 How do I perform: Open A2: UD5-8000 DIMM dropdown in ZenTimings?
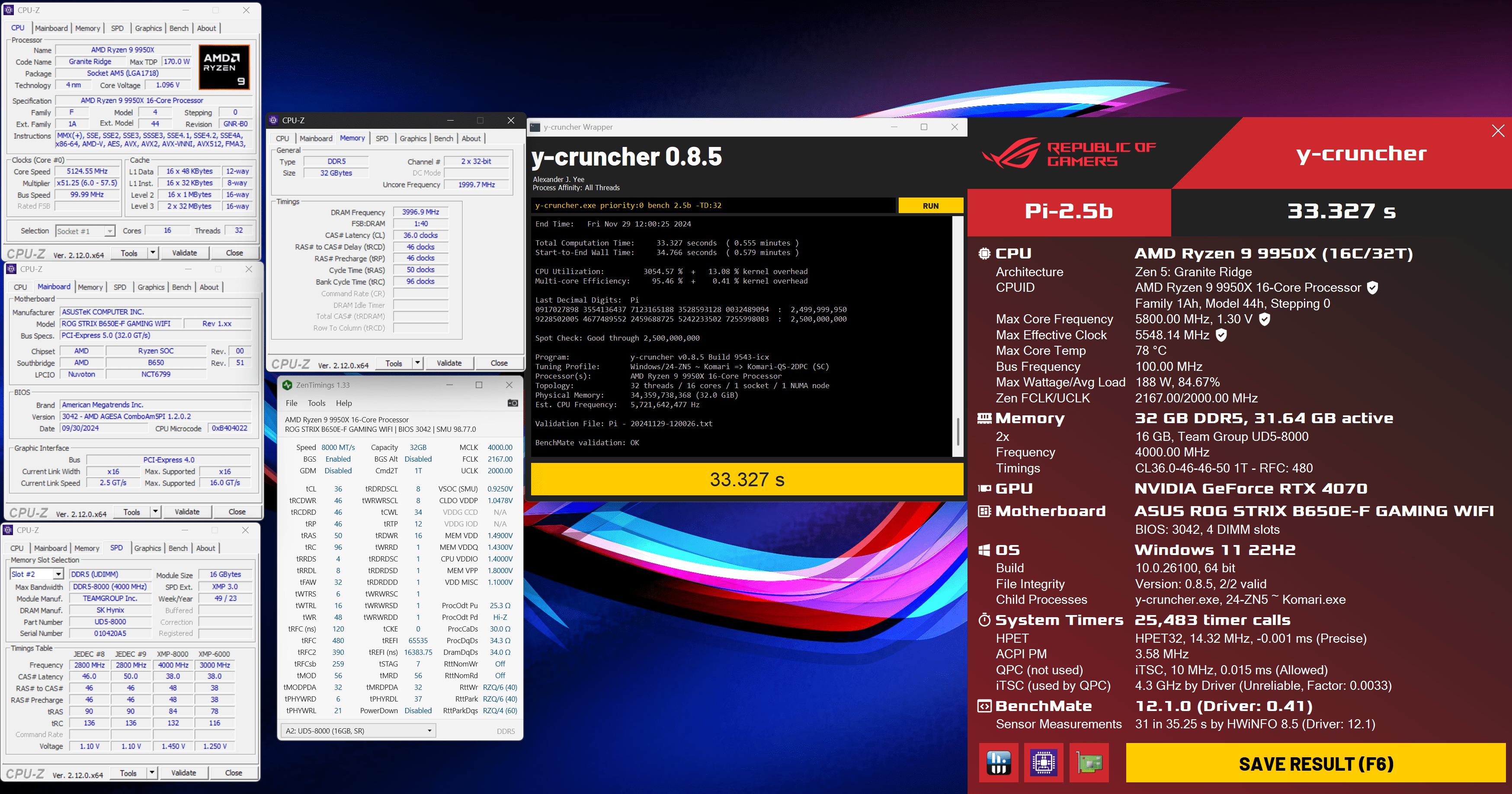tap(359, 730)
